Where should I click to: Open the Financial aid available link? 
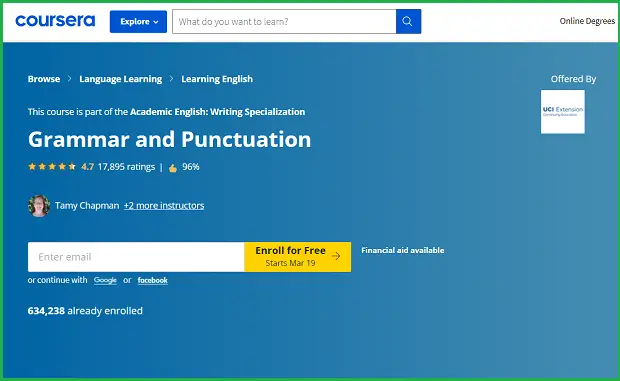pos(403,250)
